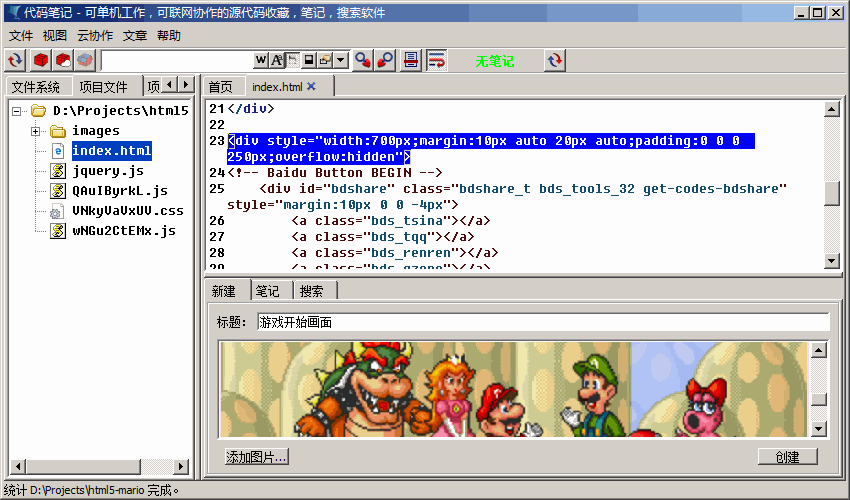
Task: Select index.html in the file tree
Action: point(112,151)
